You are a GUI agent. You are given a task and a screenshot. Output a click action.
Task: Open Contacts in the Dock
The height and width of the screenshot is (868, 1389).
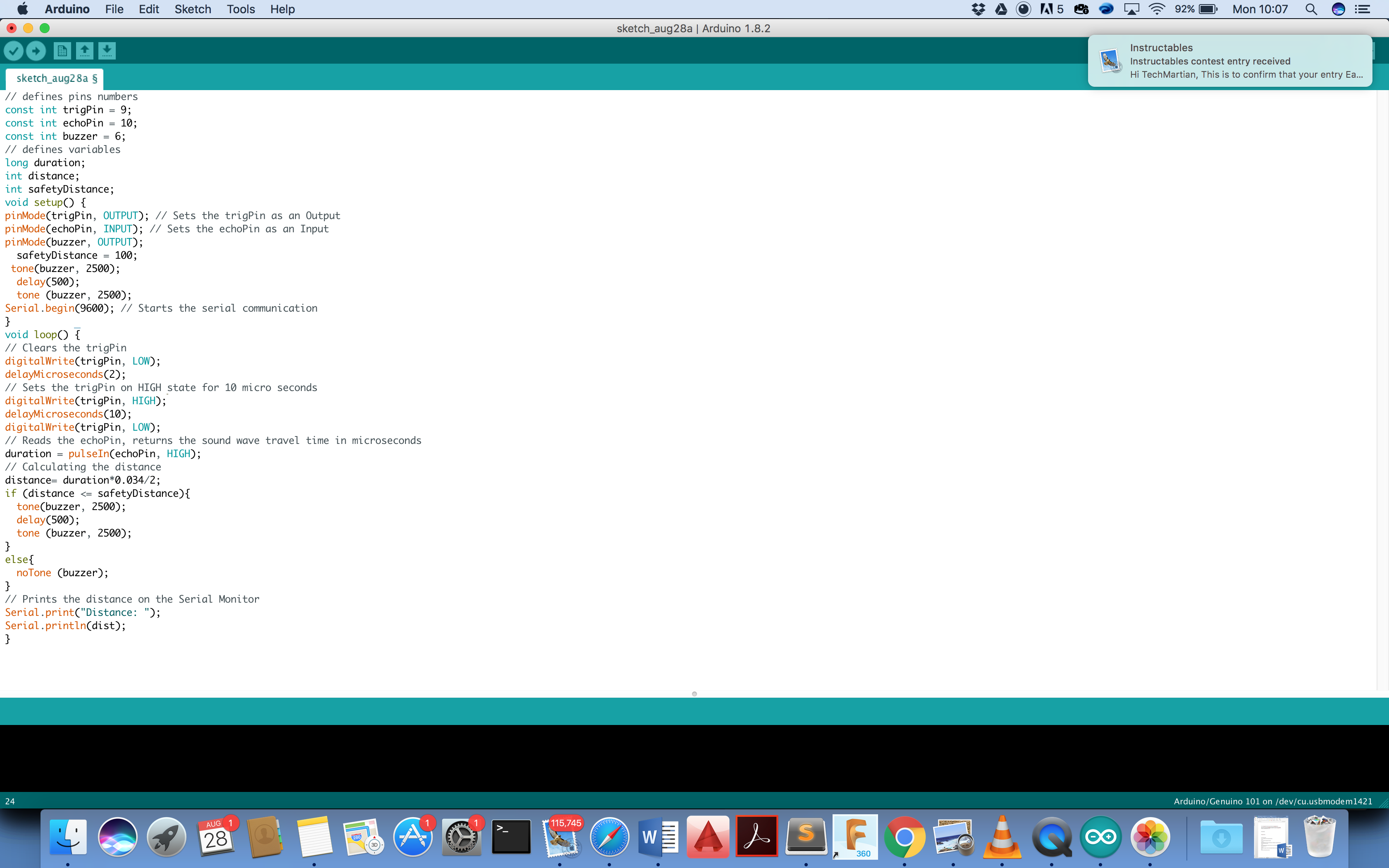click(x=265, y=837)
